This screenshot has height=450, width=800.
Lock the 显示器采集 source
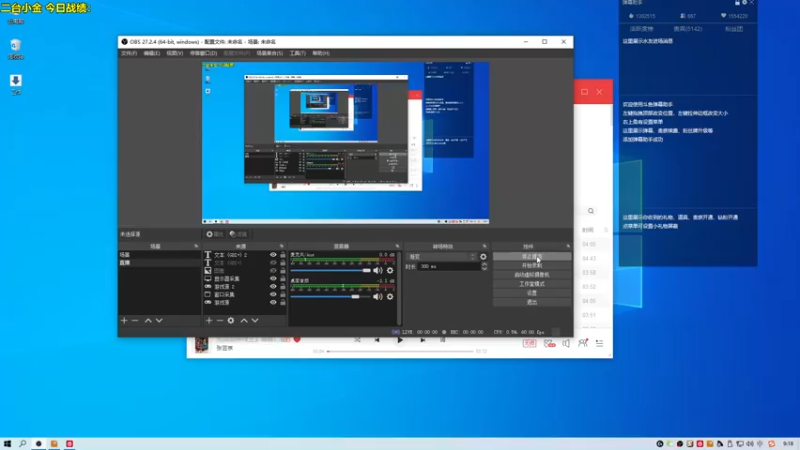pos(283,279)
